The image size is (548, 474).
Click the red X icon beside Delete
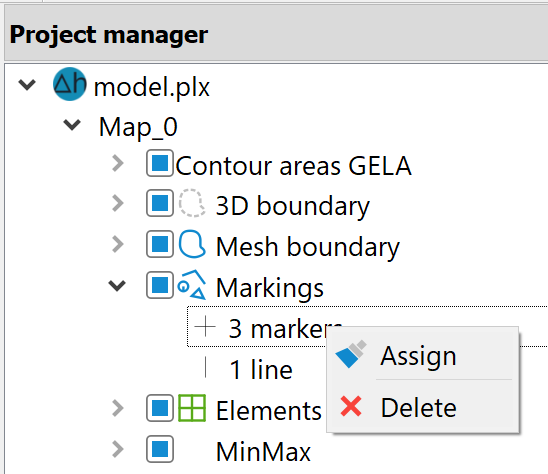coord(351,406)
